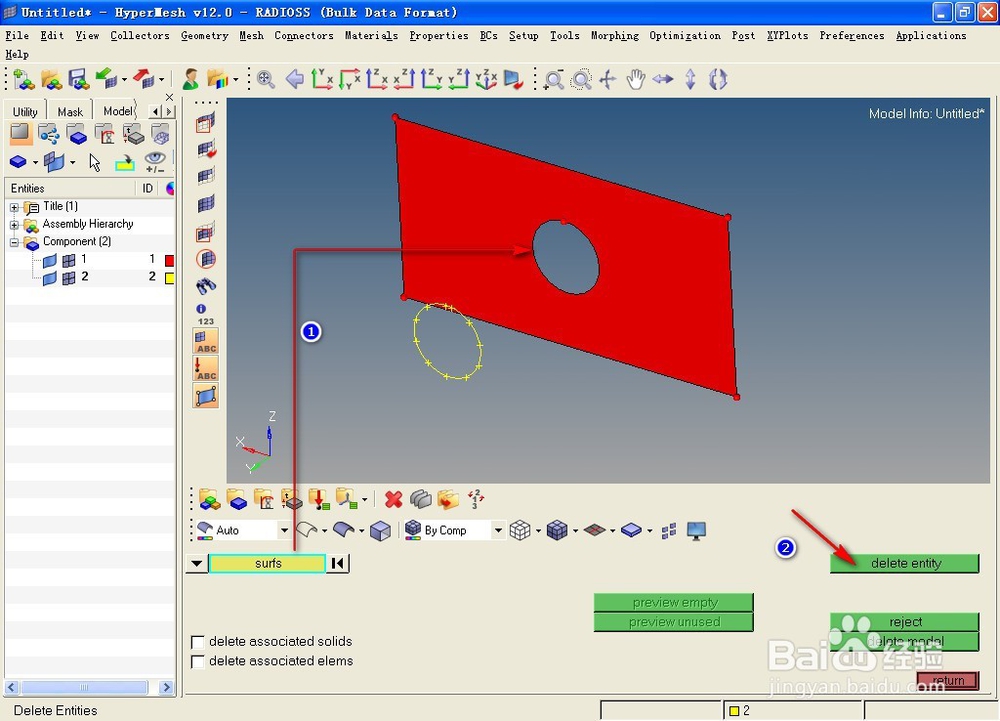Image resolution: width=1000 pixels, height=721 pixels.
Task: Click the circle zoom magnifier icon
Action: [x=581, y=79]
